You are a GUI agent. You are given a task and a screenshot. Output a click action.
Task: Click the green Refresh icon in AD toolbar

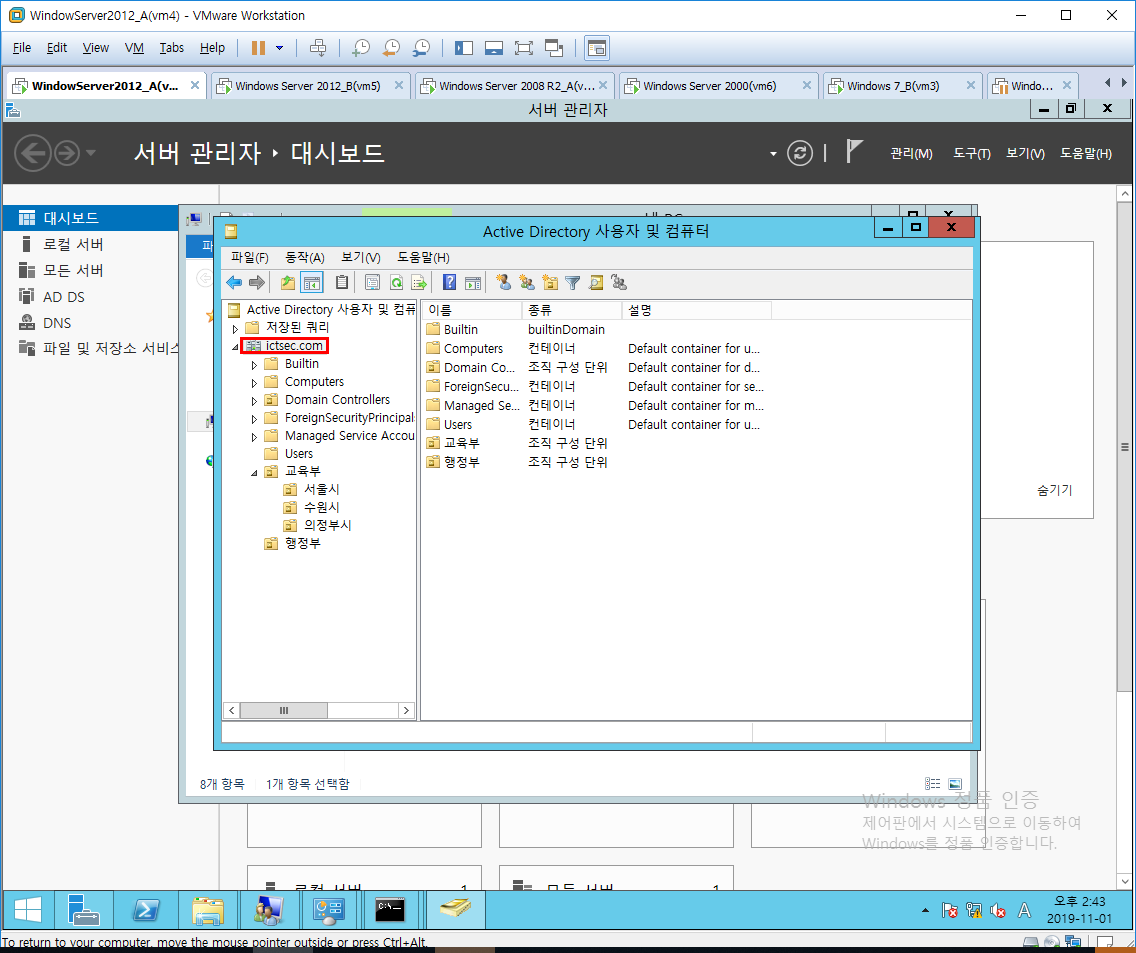[x=396, y=283]
